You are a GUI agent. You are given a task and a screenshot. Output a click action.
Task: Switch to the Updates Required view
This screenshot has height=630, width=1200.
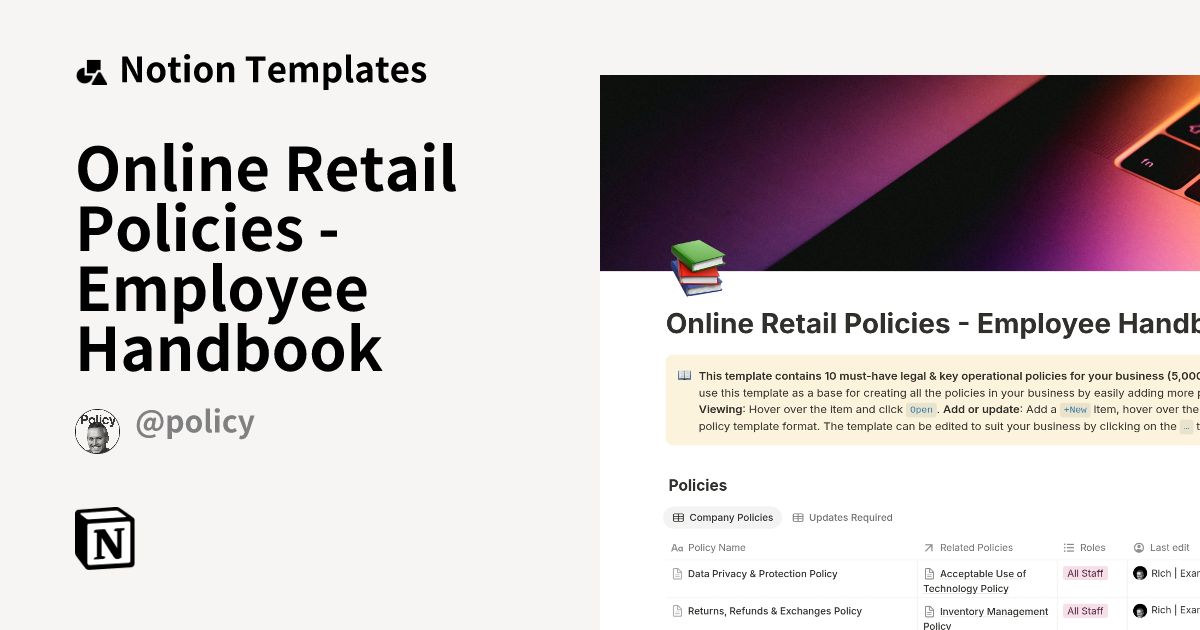point(848,517)
